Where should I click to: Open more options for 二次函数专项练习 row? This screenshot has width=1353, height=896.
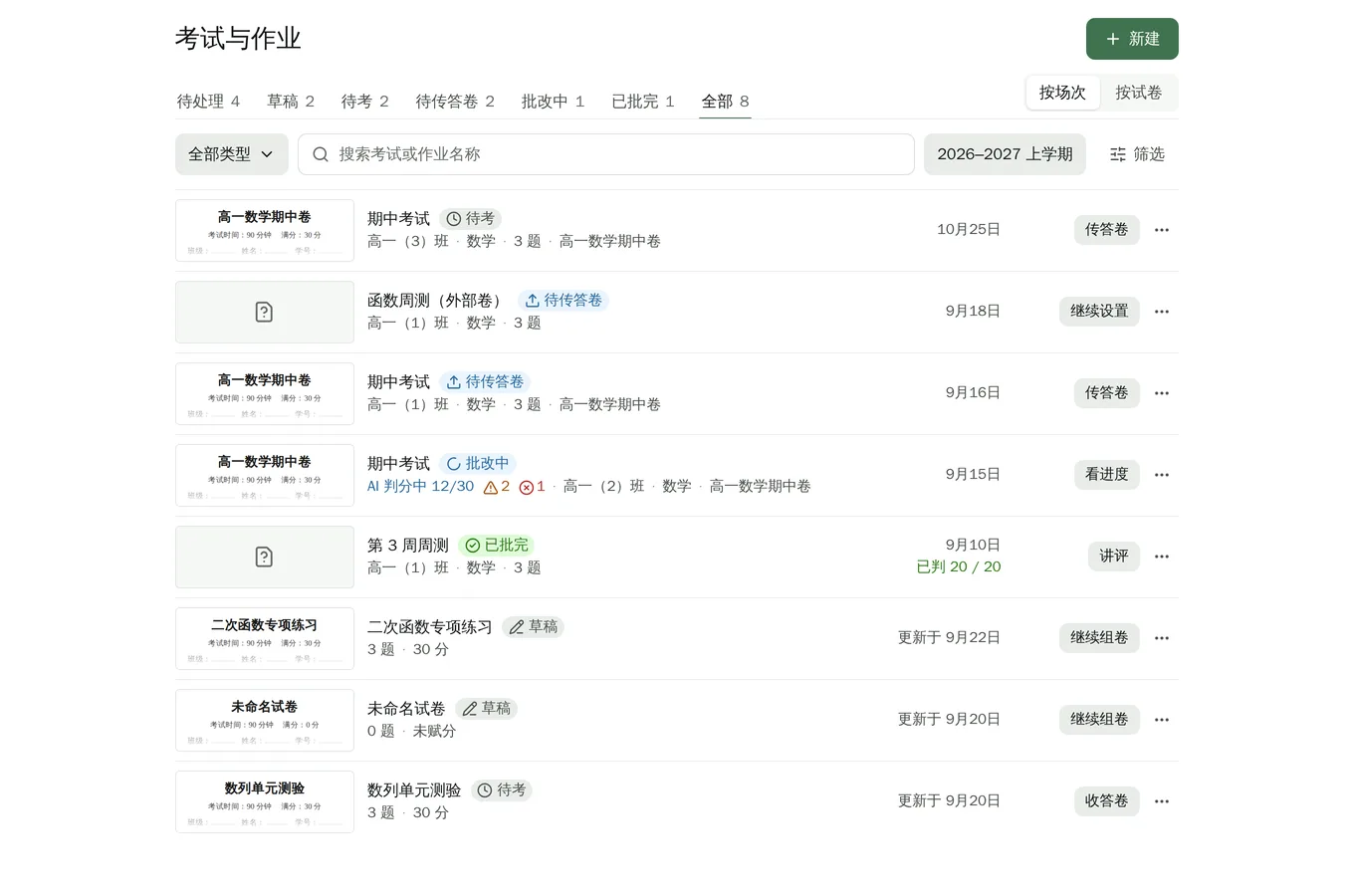1161,638
